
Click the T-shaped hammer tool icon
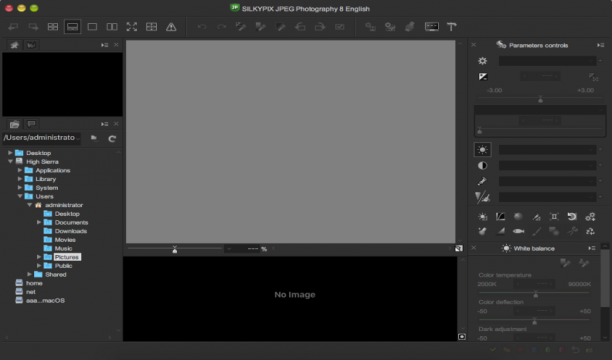[x=452, y=27]
